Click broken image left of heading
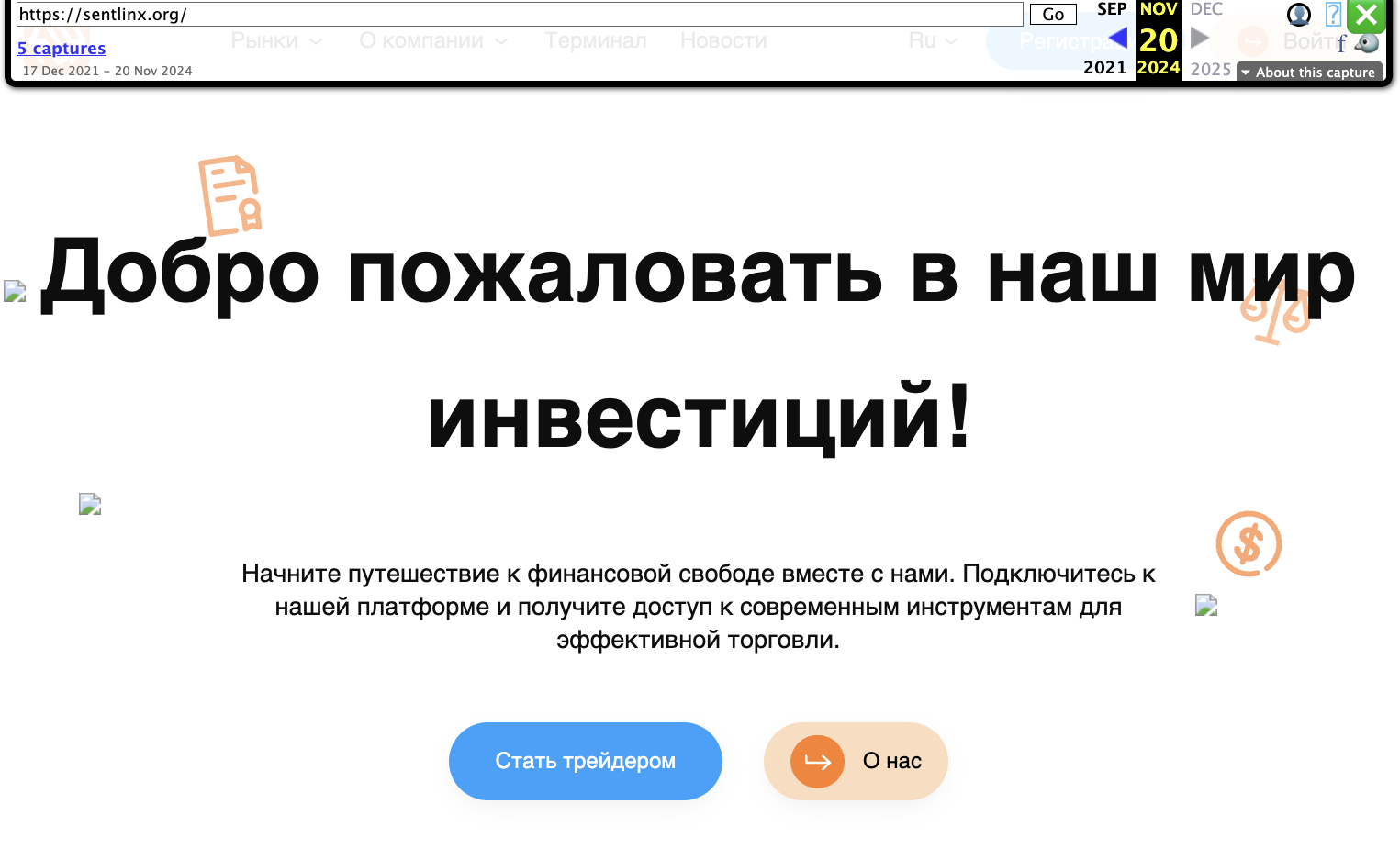 click(x=15, y=291)
